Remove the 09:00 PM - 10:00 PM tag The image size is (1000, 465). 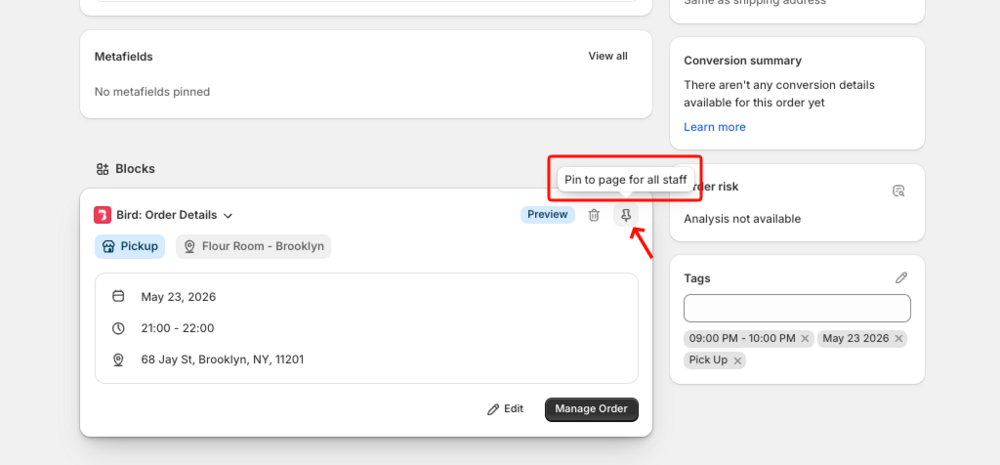coord(805,339)
